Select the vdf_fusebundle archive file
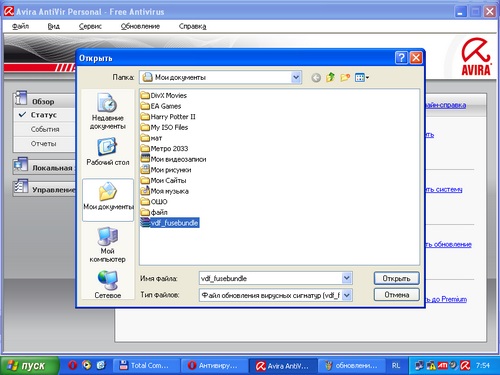This screenshot has width=500, height=375. point(170,223)
